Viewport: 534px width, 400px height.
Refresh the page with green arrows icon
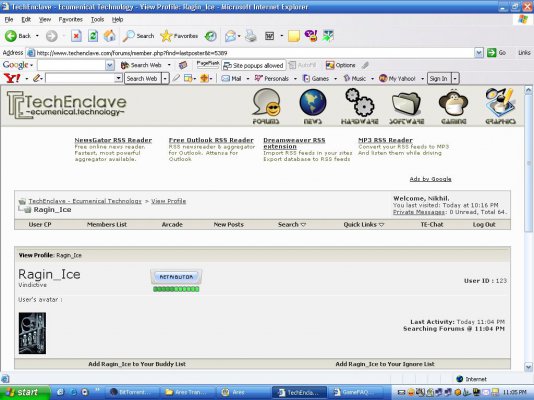[93, 35]
